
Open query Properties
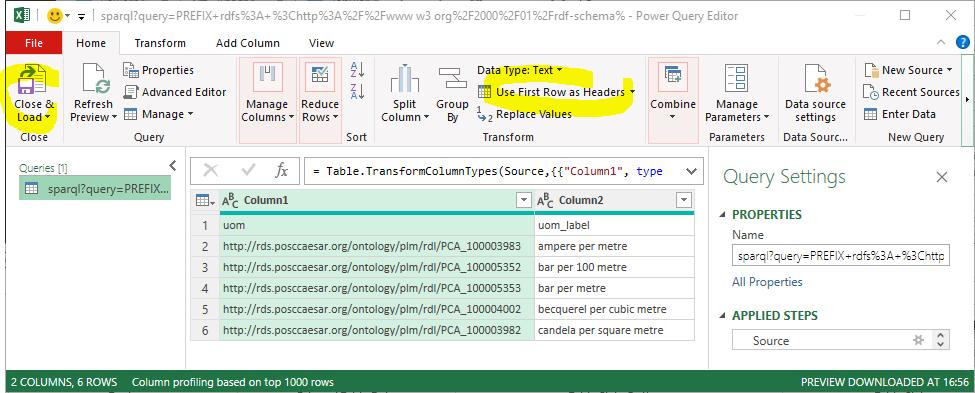pyautogui.click(x=159, y=70)
